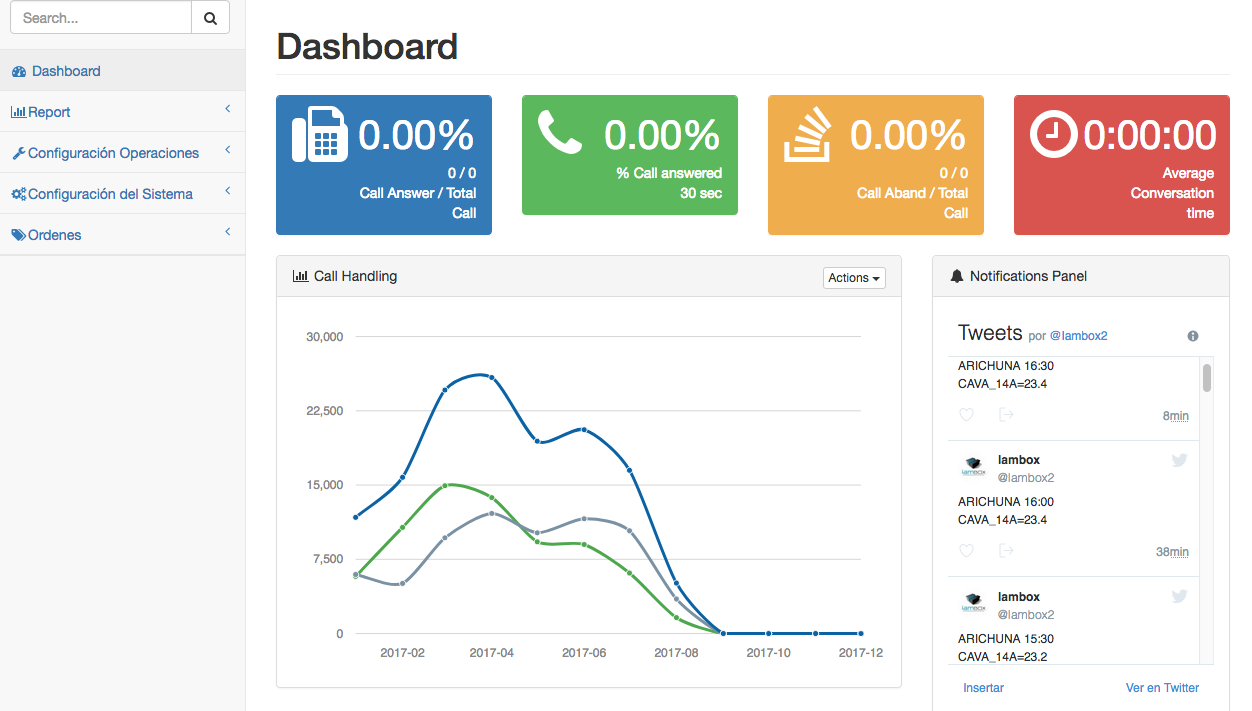
Task: Click the tweets panel scrollbar thumb
Action: [x=1207, y=378]
